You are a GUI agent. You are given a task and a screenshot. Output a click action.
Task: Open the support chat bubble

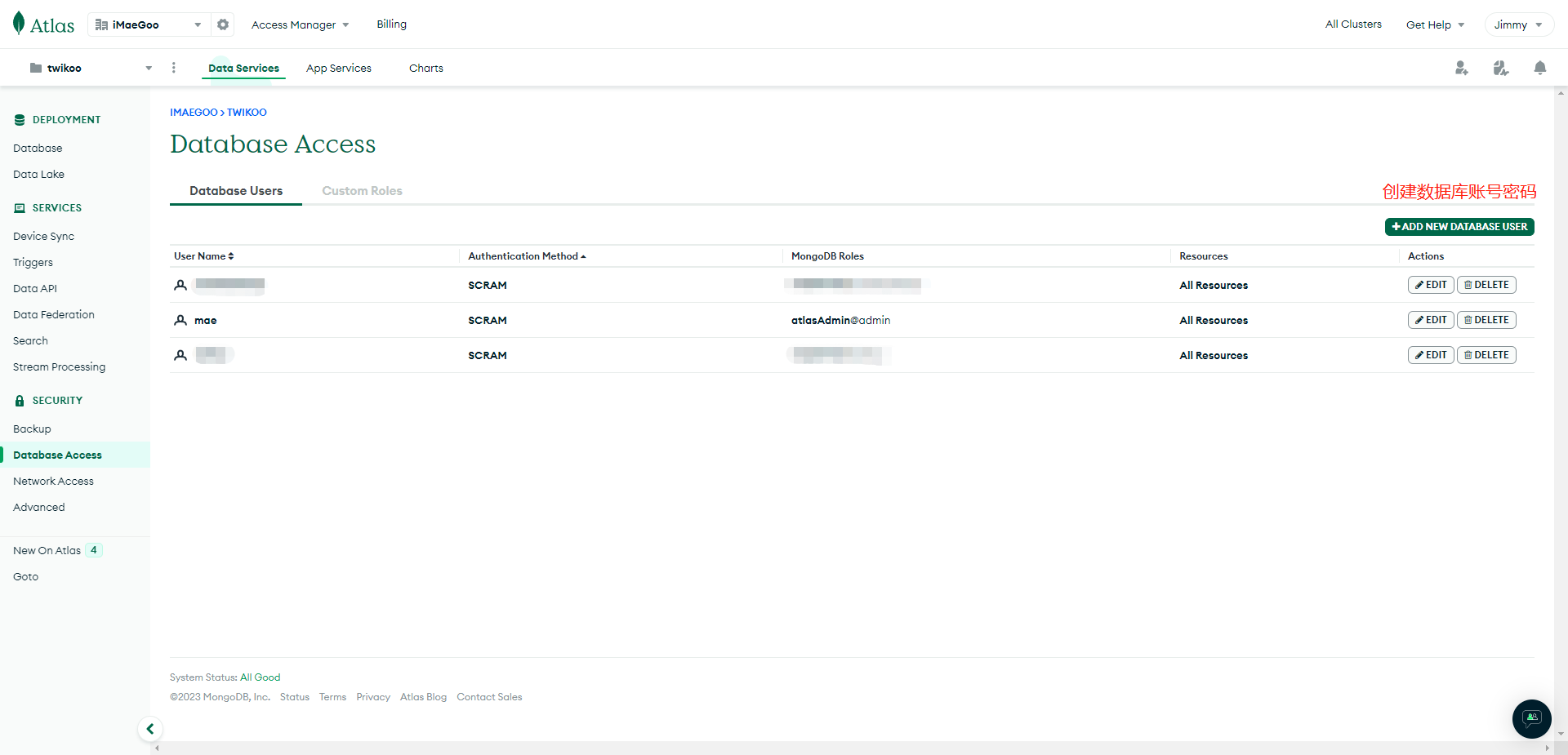click(x=1531, y=718)
